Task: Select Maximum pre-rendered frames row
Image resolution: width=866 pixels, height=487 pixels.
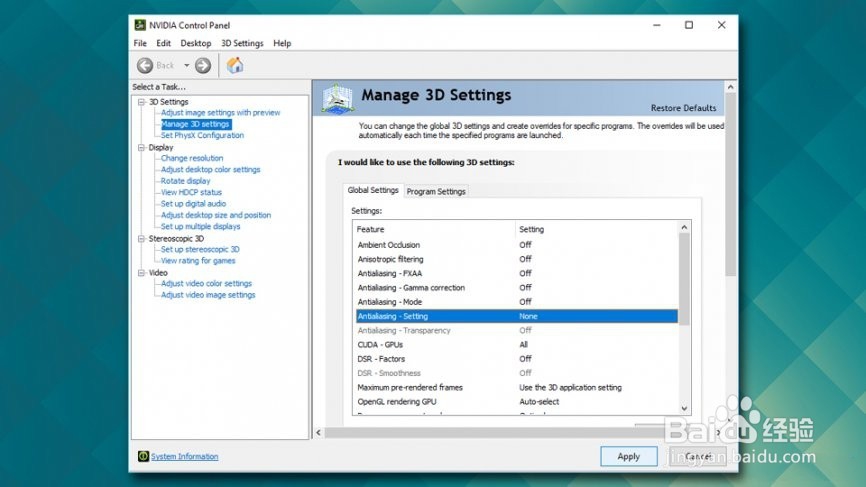Action: point(517,388)
